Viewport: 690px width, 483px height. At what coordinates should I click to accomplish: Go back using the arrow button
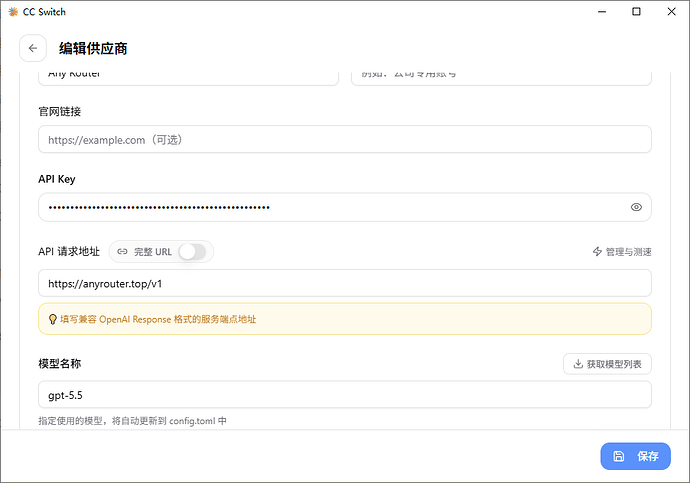(33, 48)
